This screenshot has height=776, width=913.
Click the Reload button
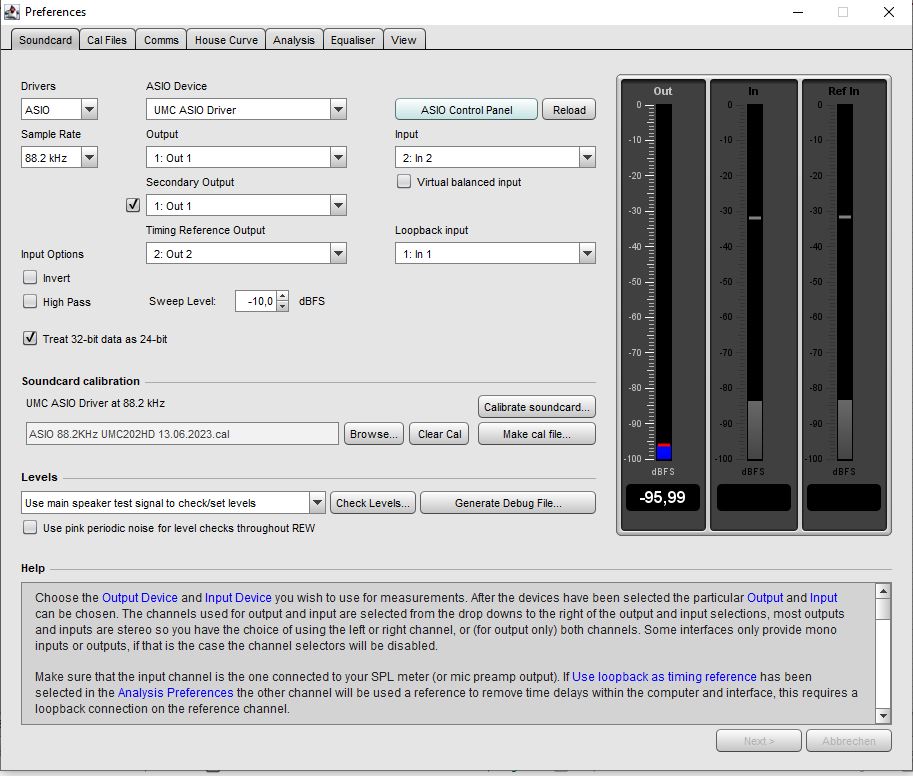[569, 109]
